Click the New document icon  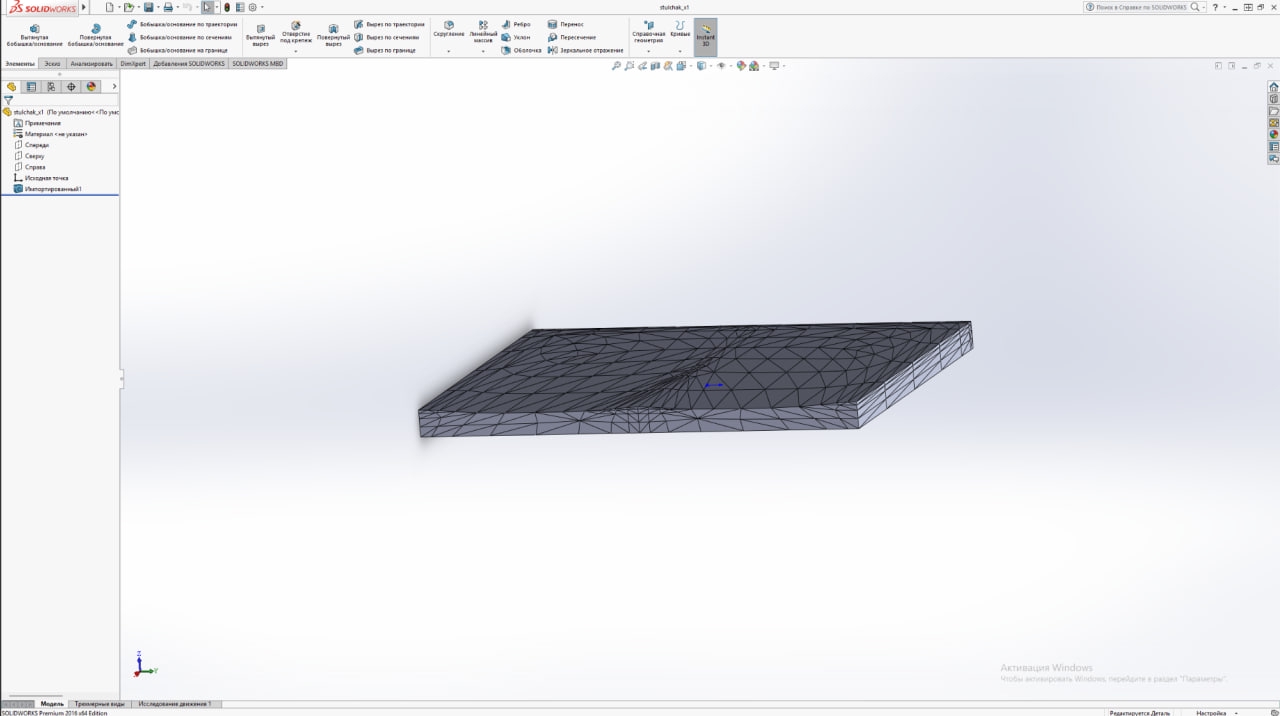(109, 7)
